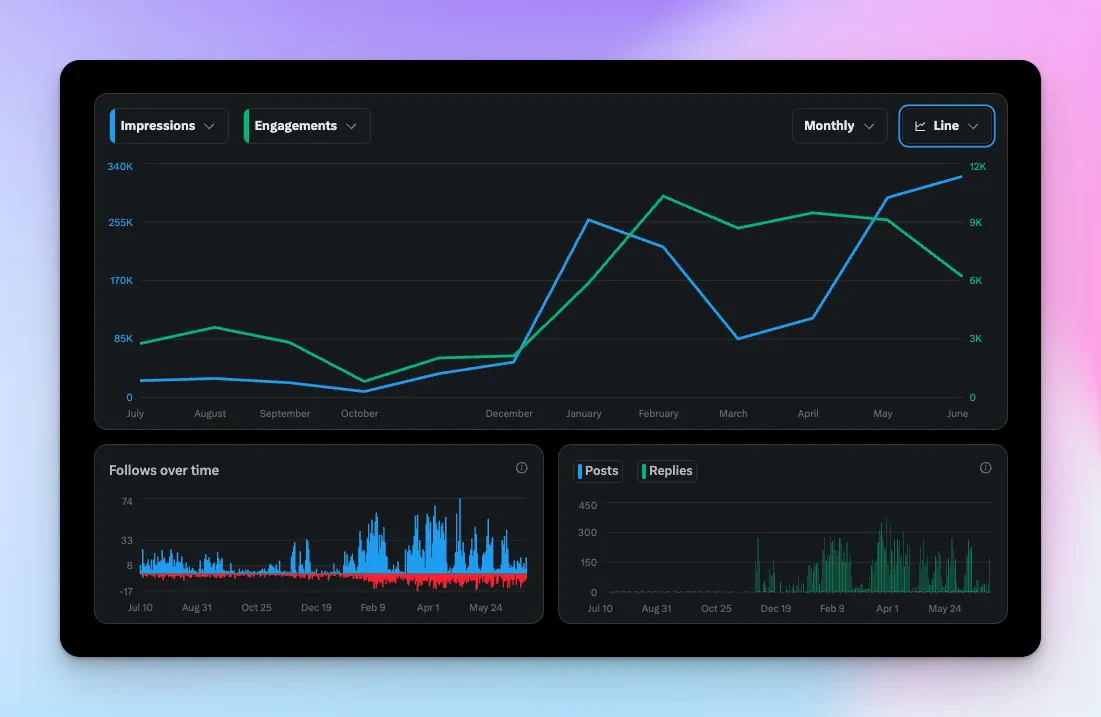Viewport: 1101px width, 717px height.
Task: Click the Line chart type button
Action: (x=946, y=126)
